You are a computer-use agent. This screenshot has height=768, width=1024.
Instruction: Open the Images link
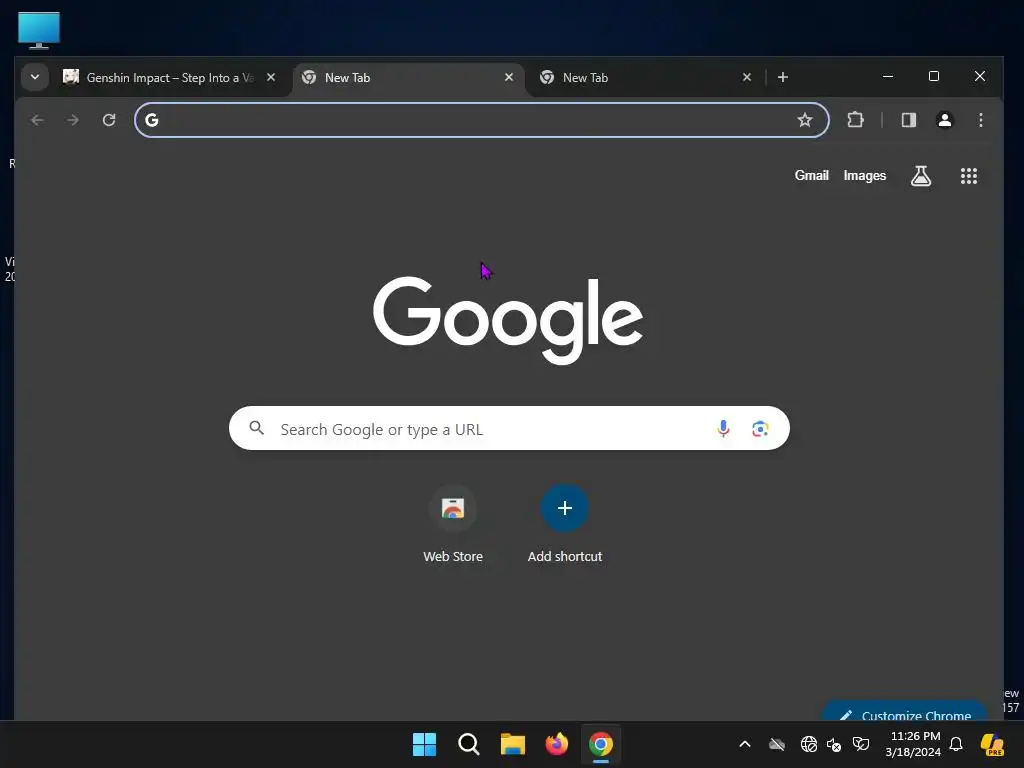coord(865,175)
